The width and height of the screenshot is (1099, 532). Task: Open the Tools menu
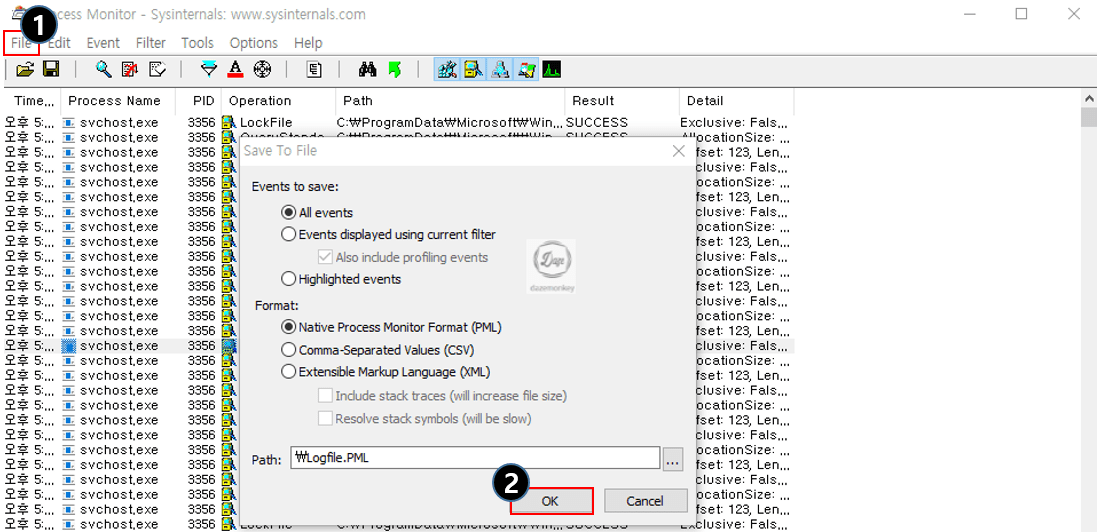coord(197,43)
